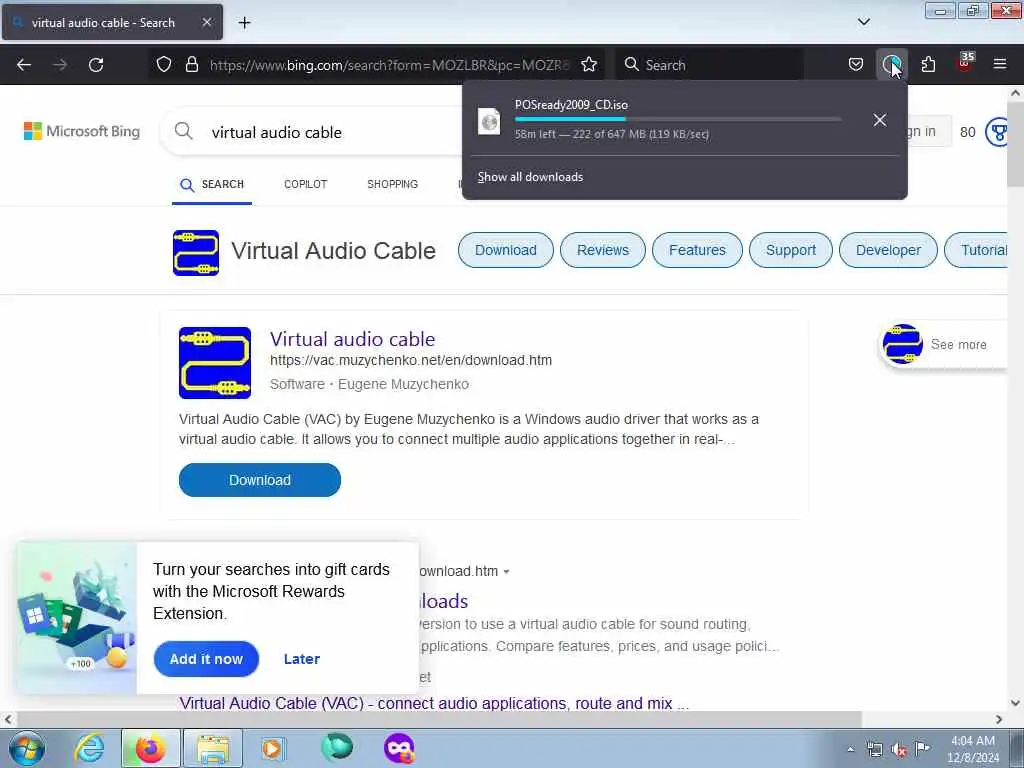Viewport: 1024px width, 768px height.
Task: Click the green globe browser taskbar icon
Action: (x=337, y=748)
